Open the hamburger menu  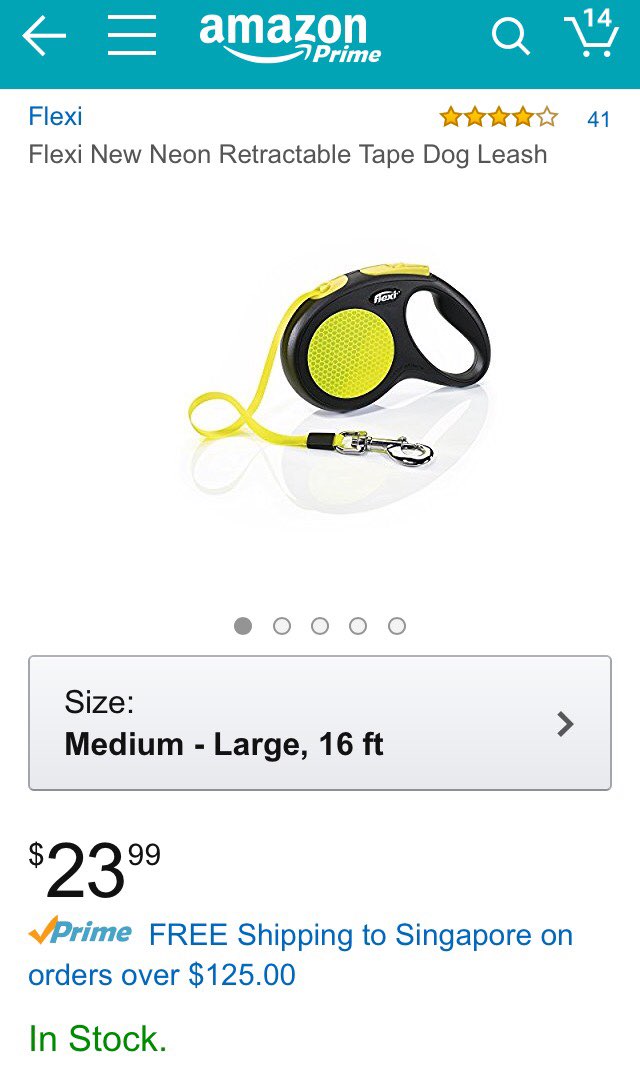[x=132, y=36]
